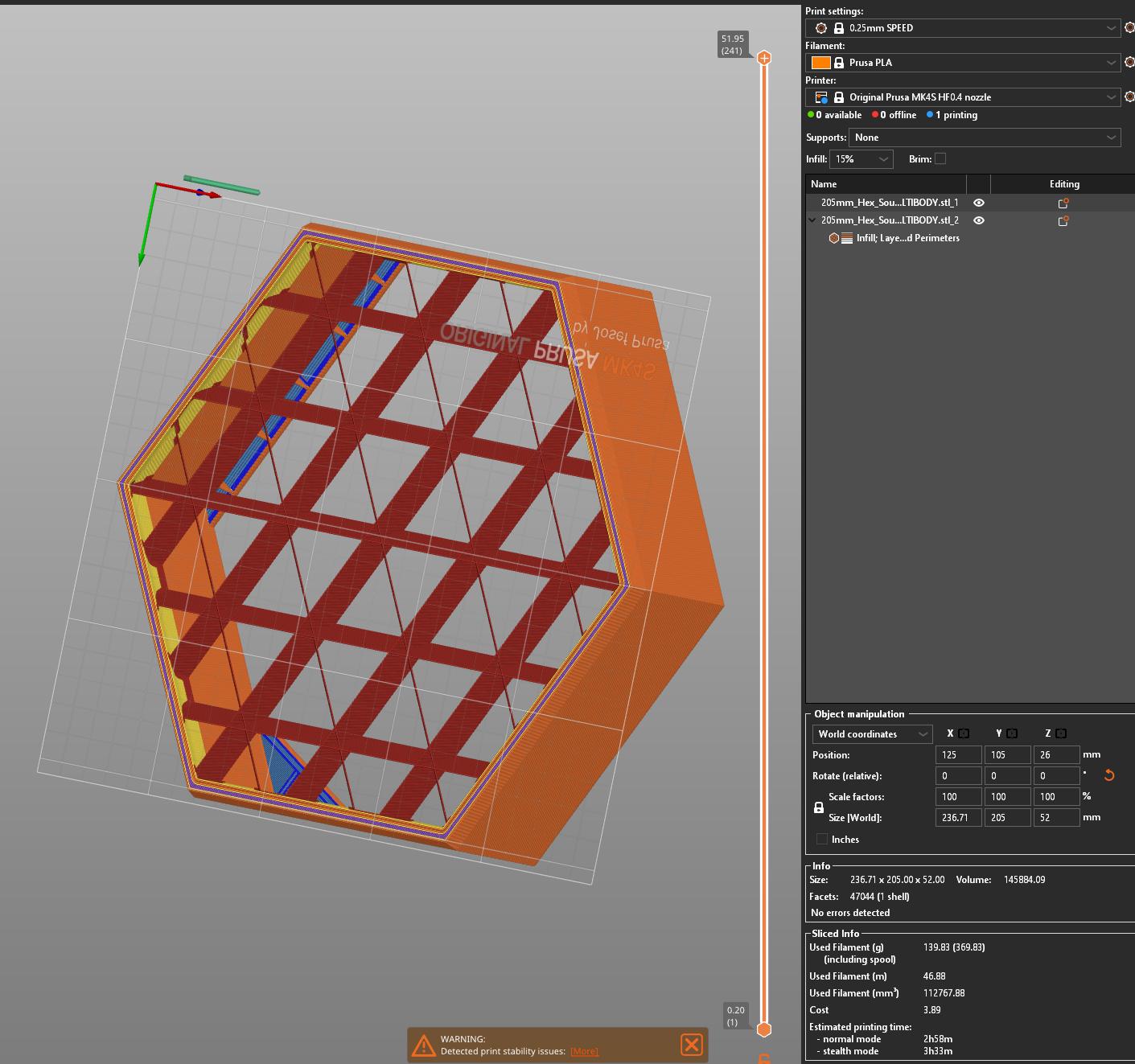Open print settings editor cog icon

pos(1129,27)
